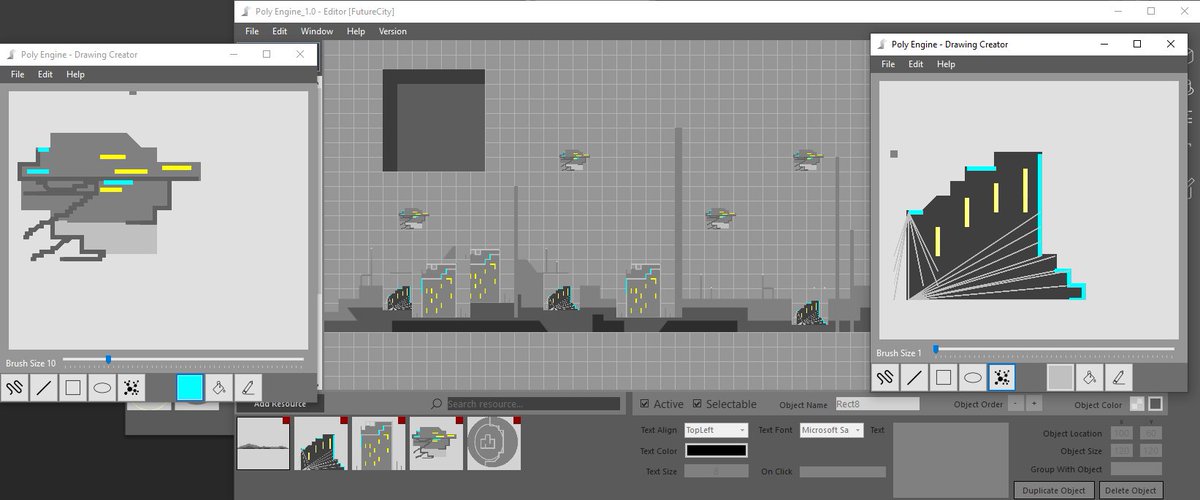Click the cyan color swatch
Viewport: 1200px width, 500px height.
point(190,388)
